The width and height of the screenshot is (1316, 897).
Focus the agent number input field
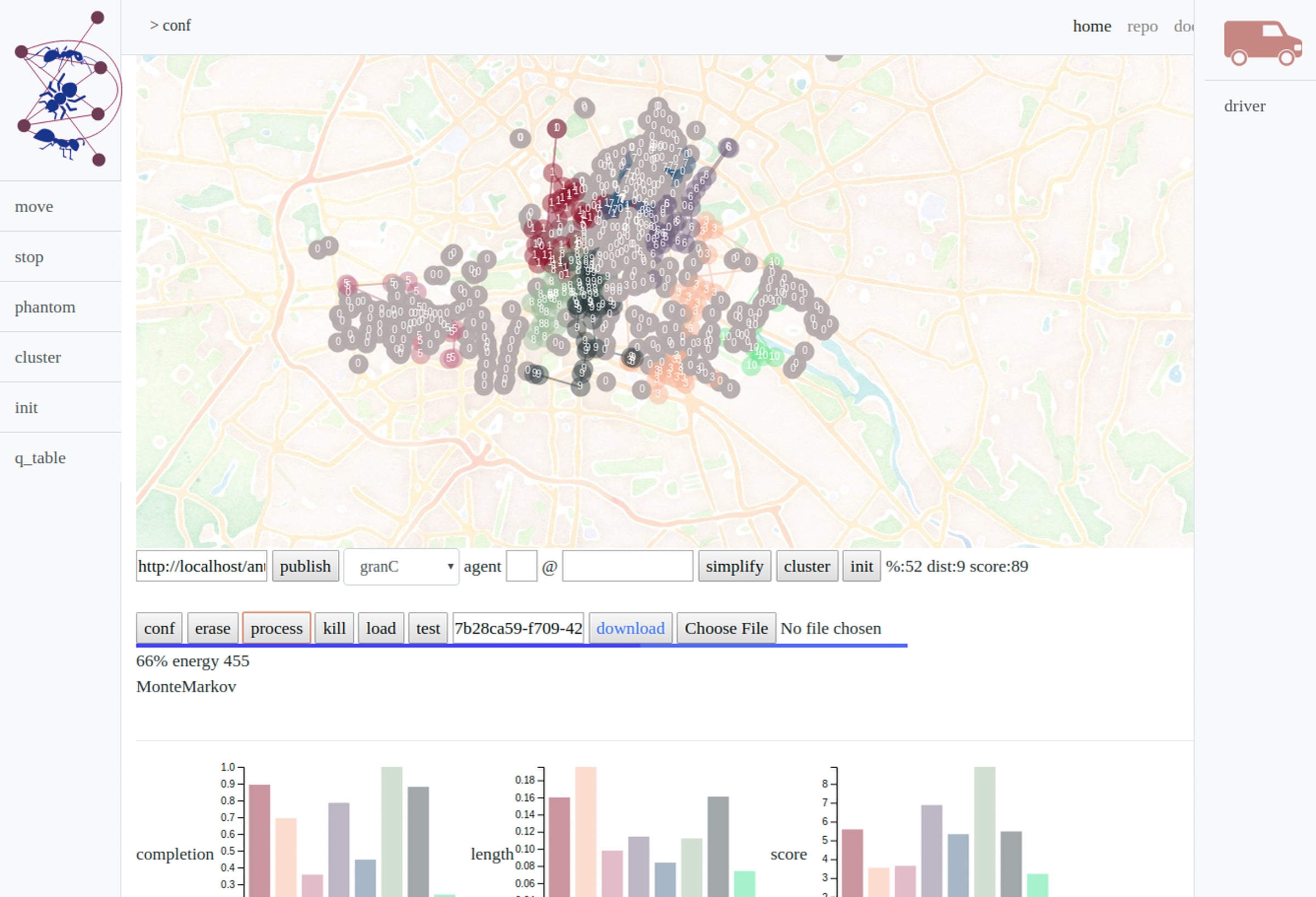pos(521,566)
